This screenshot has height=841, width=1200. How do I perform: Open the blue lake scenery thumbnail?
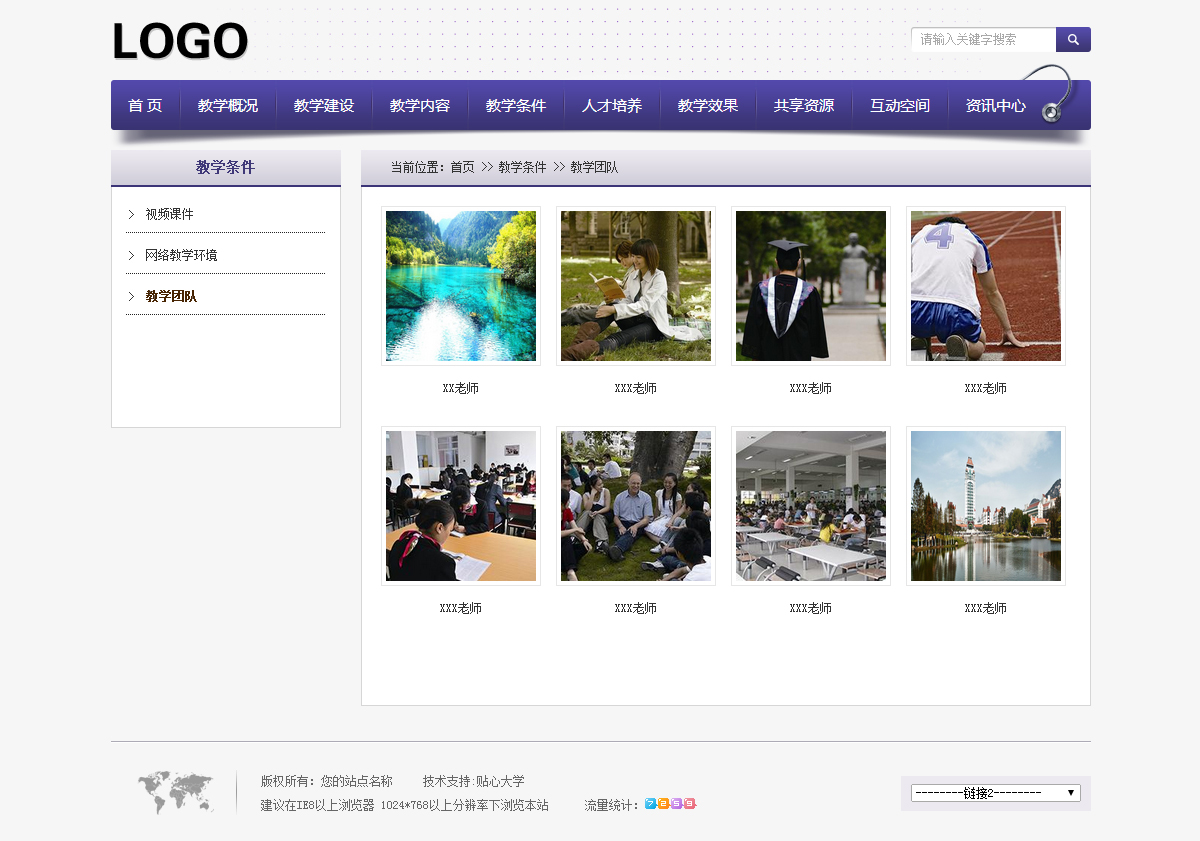pyautogui.click(x=461, y=286)
